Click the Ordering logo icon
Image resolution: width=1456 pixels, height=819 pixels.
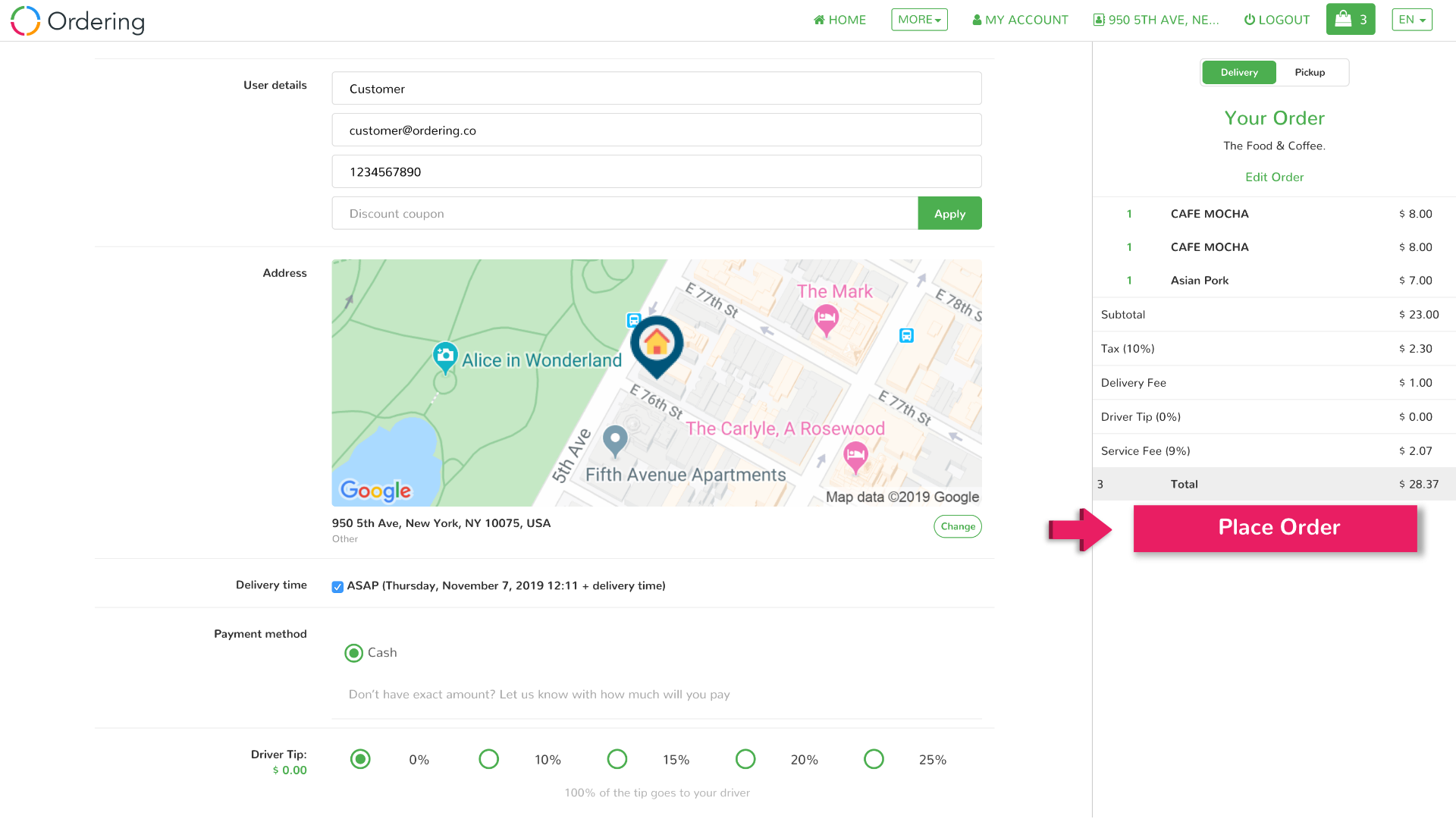[25, 20]
